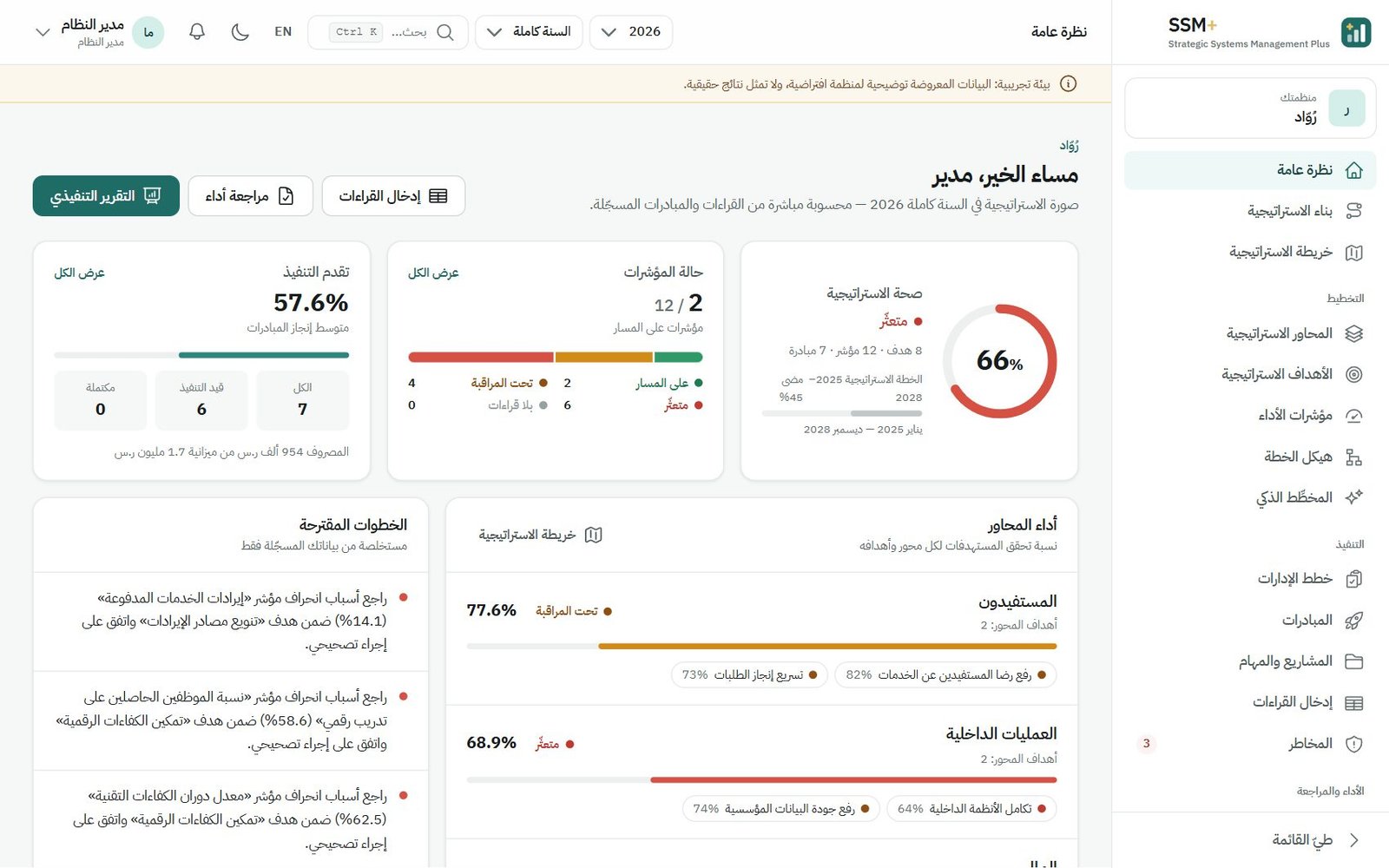Click the مراجعة أداء button
This screenshot has width=1389, height=868.
250,196
